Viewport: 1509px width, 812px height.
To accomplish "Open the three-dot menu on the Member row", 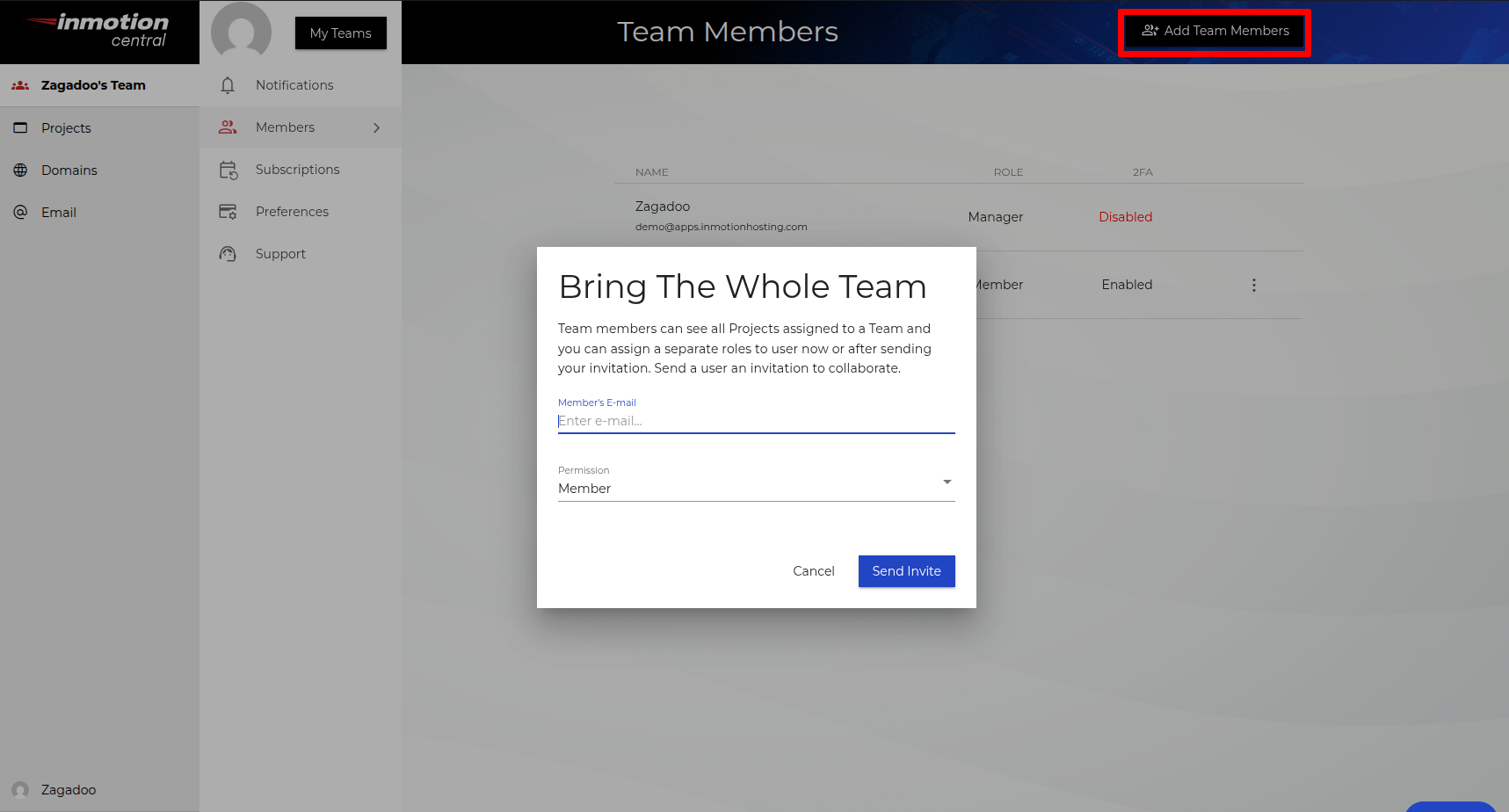I will [x=1254, y=284].
